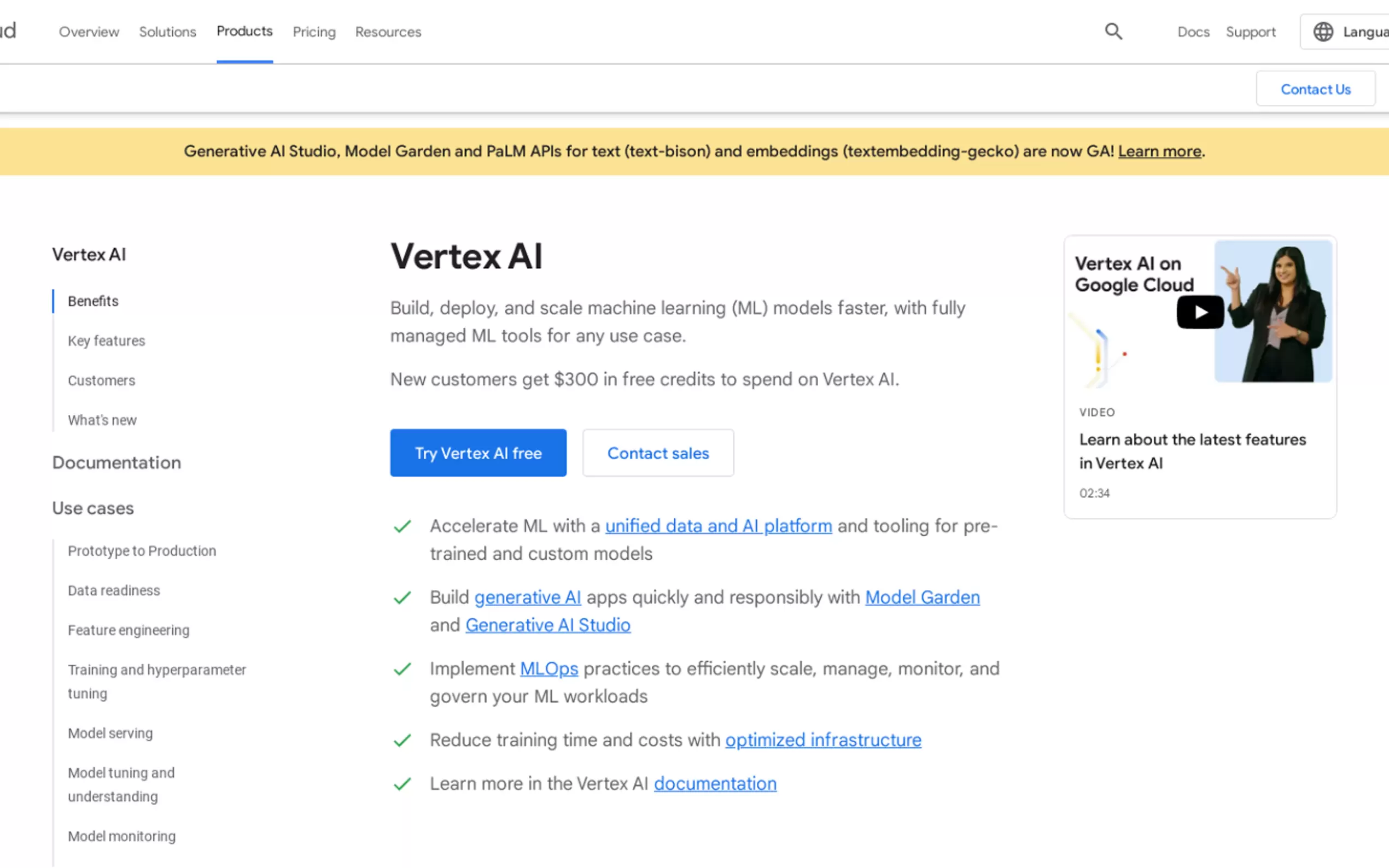The image size is (1389, 868).
Task: Go to What's new in sidebar
Action: pos(102,420)
